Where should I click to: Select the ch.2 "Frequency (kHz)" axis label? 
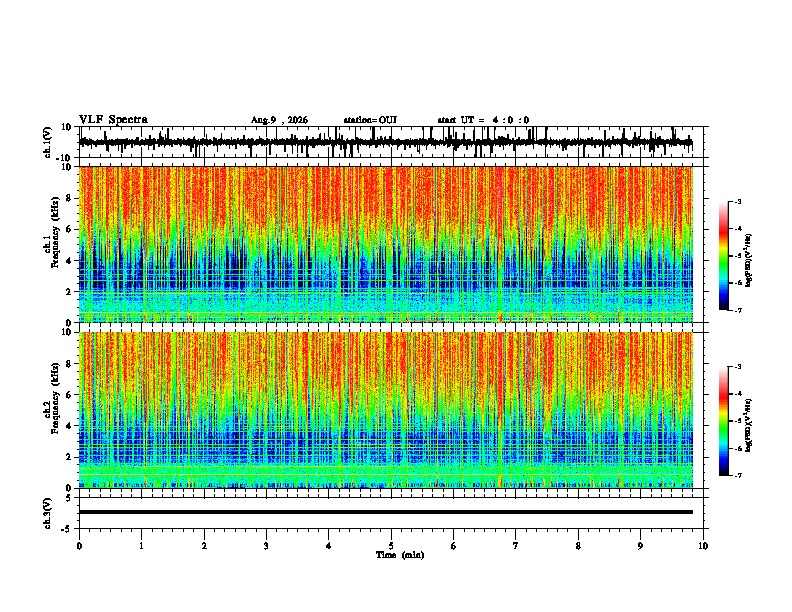[x=55, y=398]
